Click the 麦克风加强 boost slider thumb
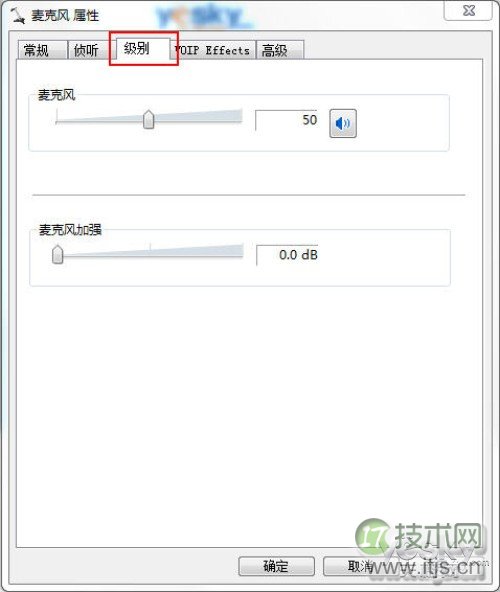The width and height of the screenshot is (500, 592). click(x=57, y=254)
